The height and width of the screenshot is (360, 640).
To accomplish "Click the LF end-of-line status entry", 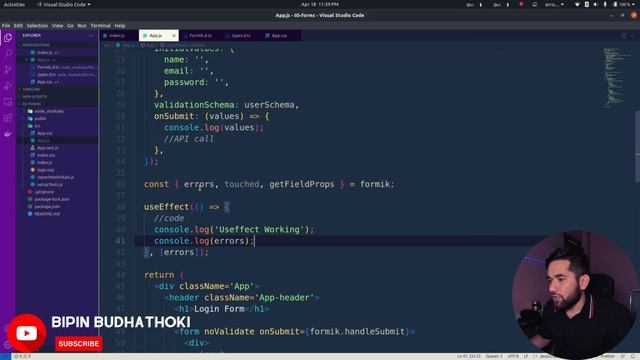I will [526, 356].
